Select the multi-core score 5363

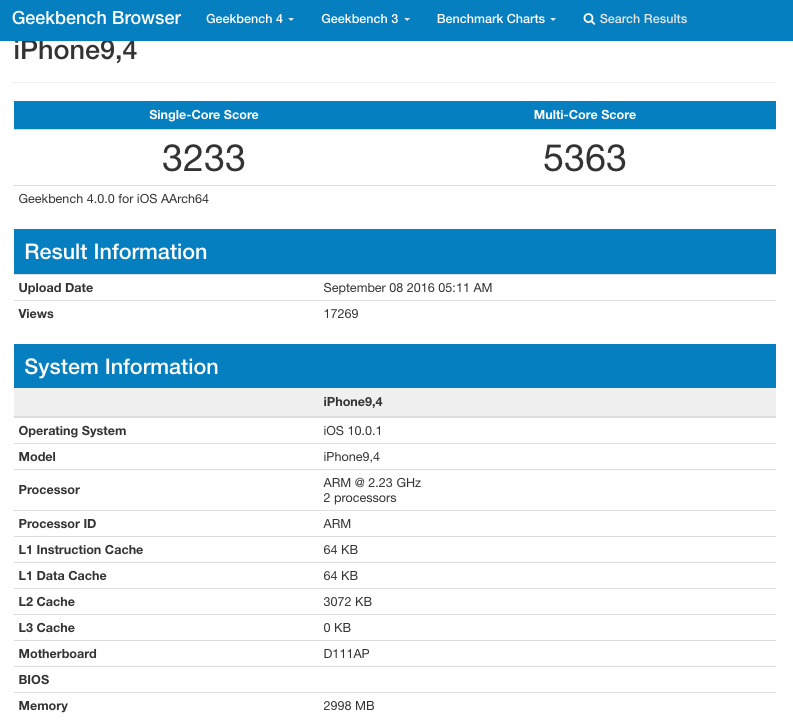point(585,158)
